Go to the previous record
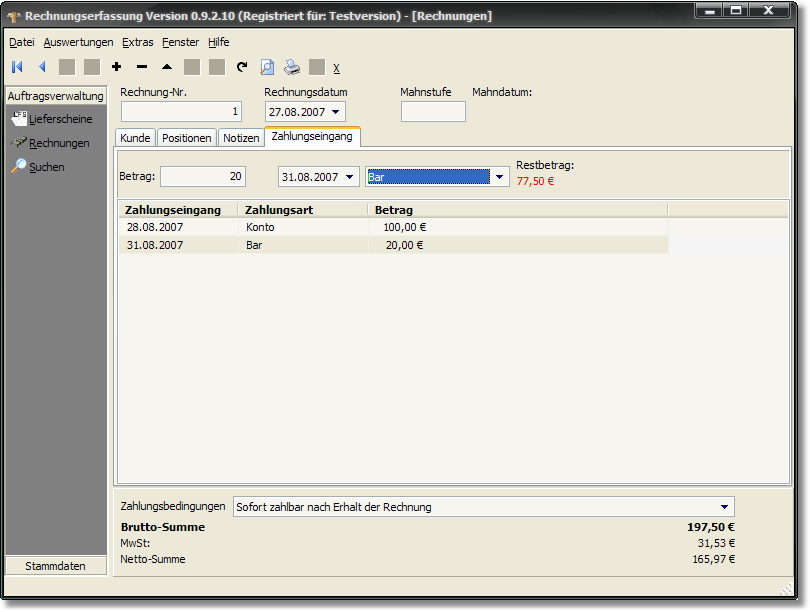Viewport: 810px width, 612px height. click(x=42, y=67)
